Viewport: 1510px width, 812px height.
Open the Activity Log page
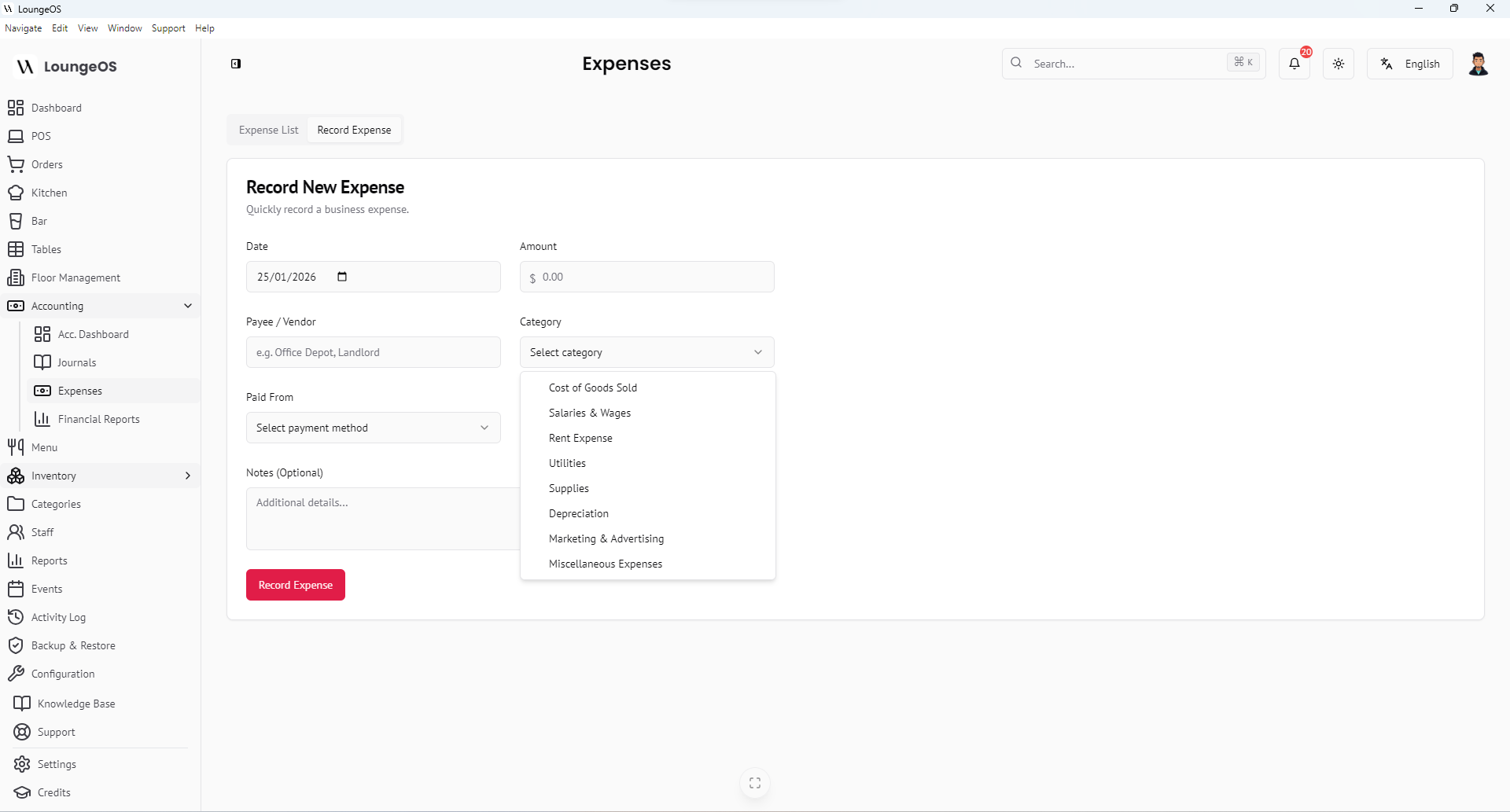point(58,617)
